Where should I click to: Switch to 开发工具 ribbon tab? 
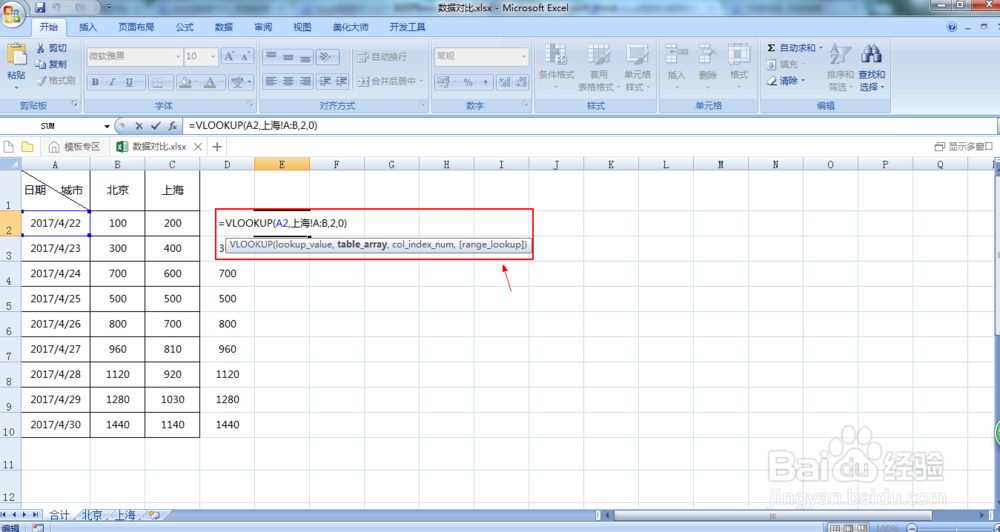point(408,27)
